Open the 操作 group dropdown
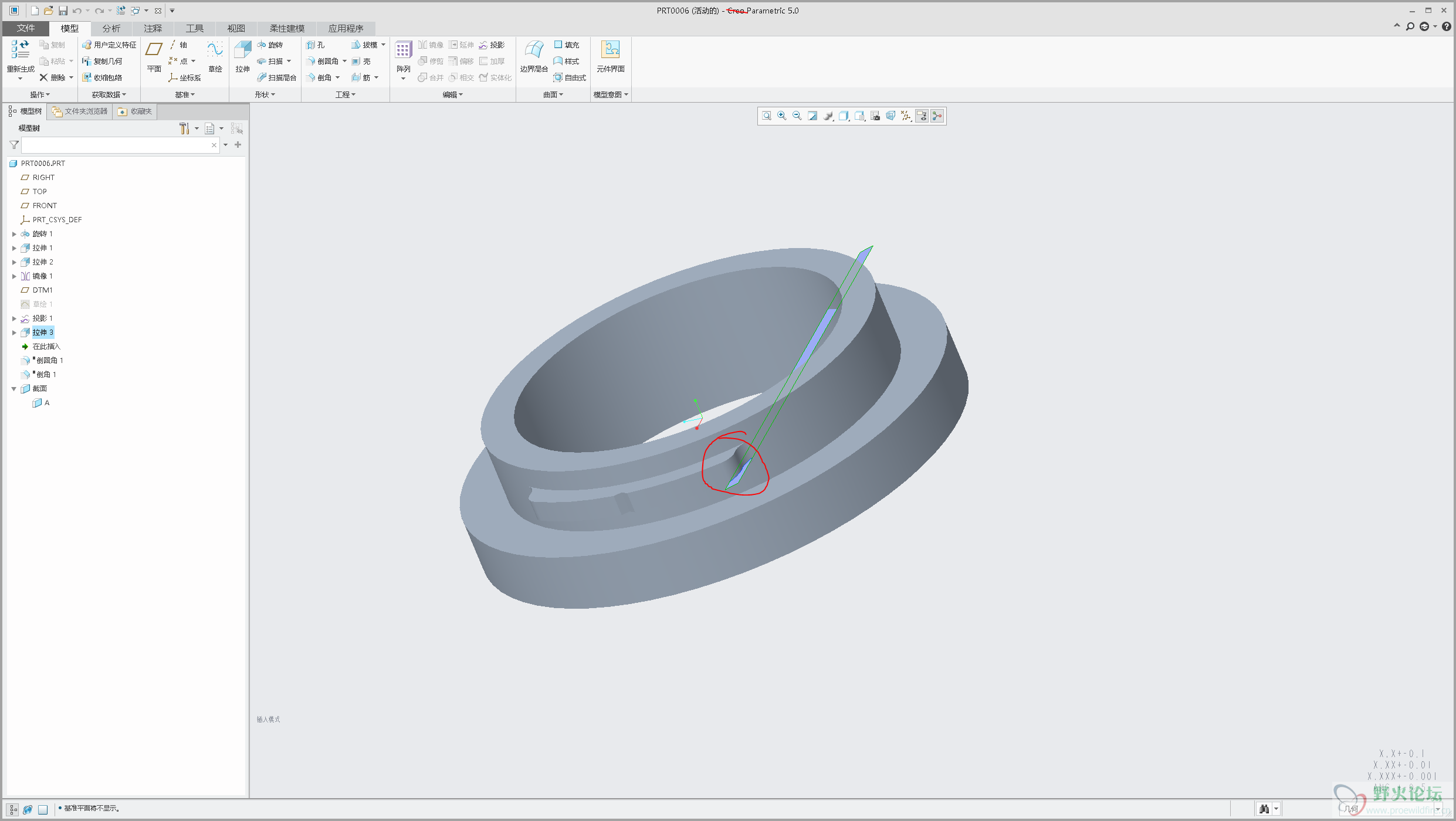 coord(40,94)
